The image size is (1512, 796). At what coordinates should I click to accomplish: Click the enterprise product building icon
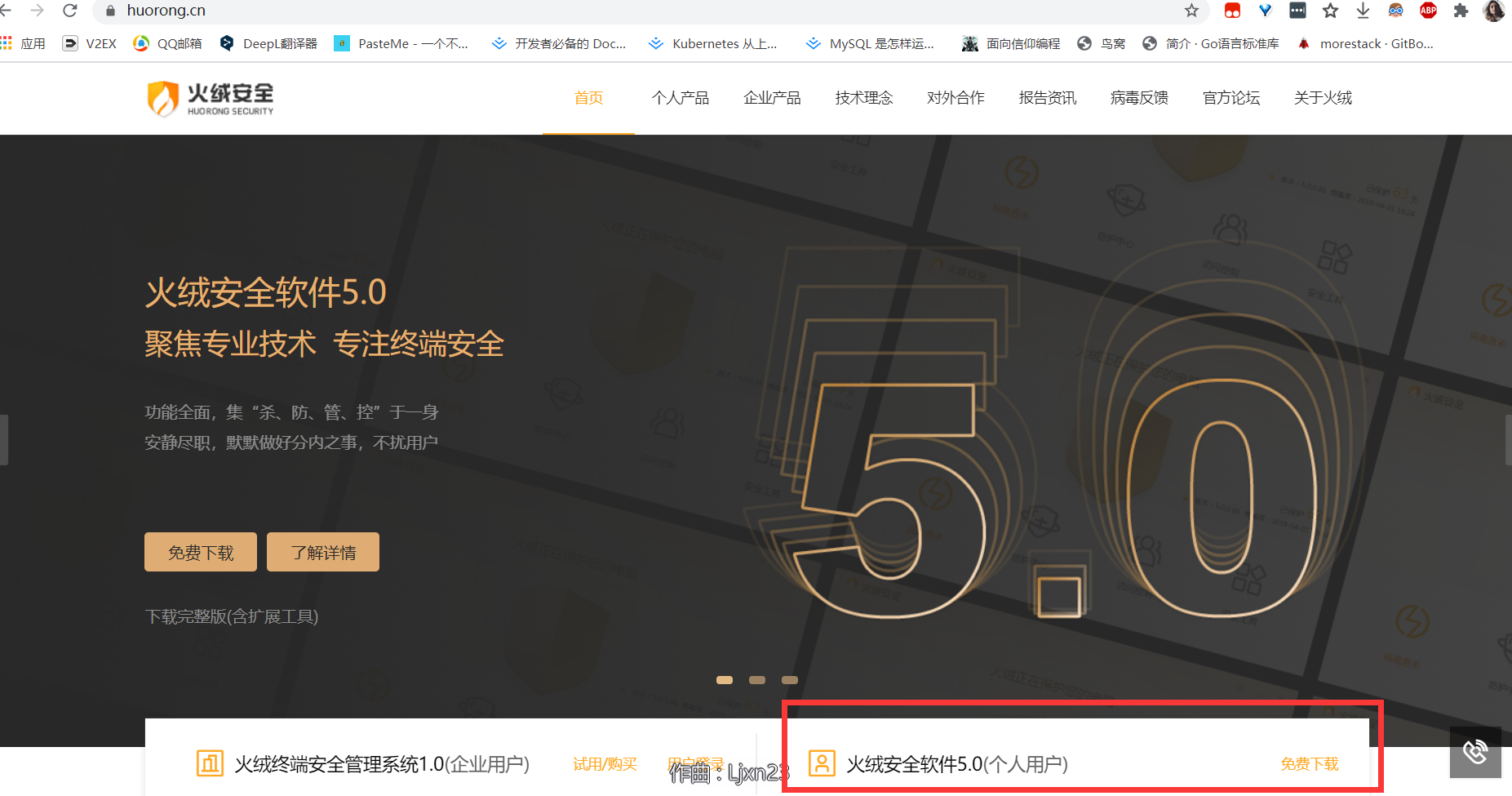coord(210,763)
